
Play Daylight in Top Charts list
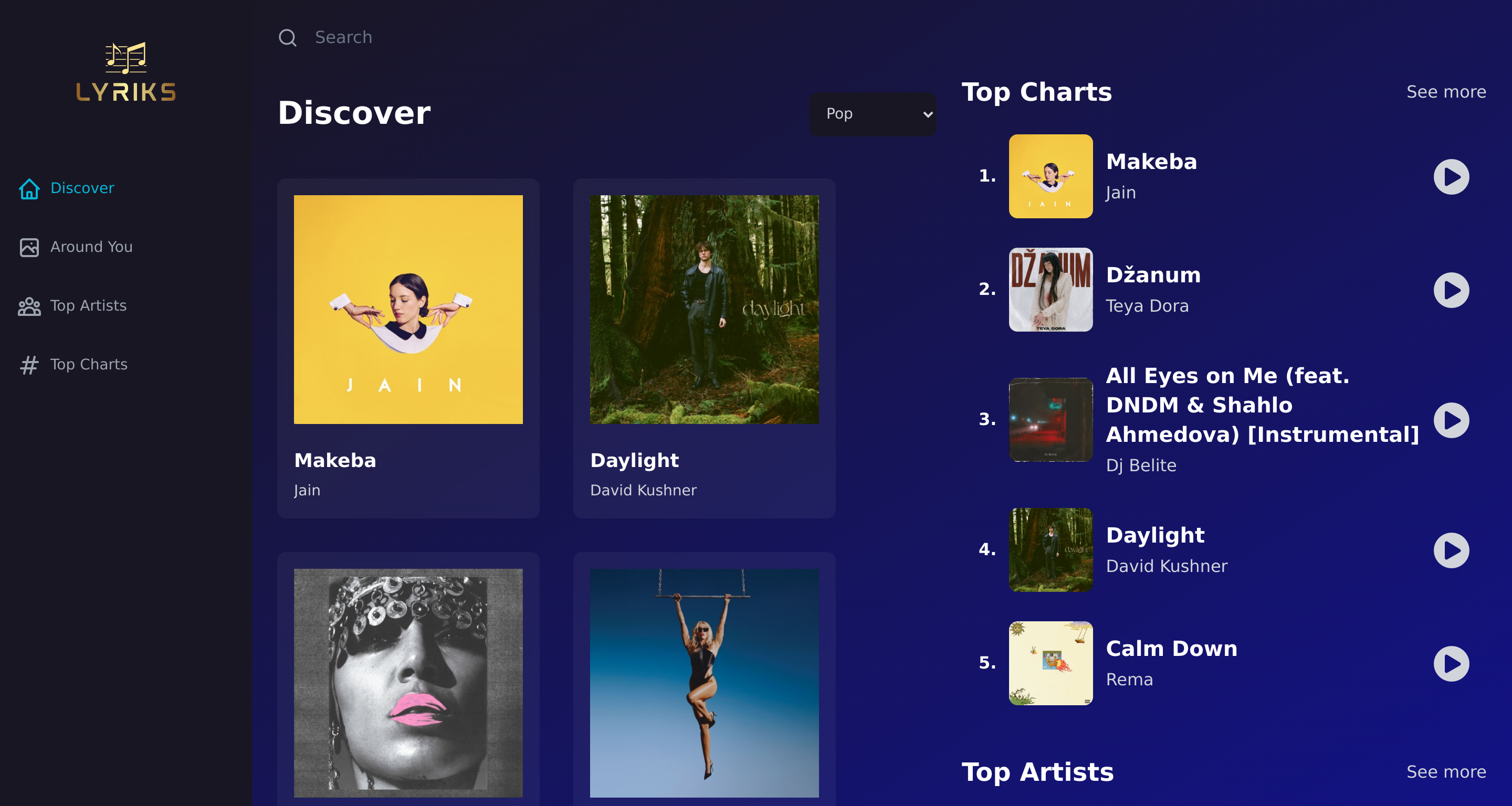click(x=1451, y=550)
